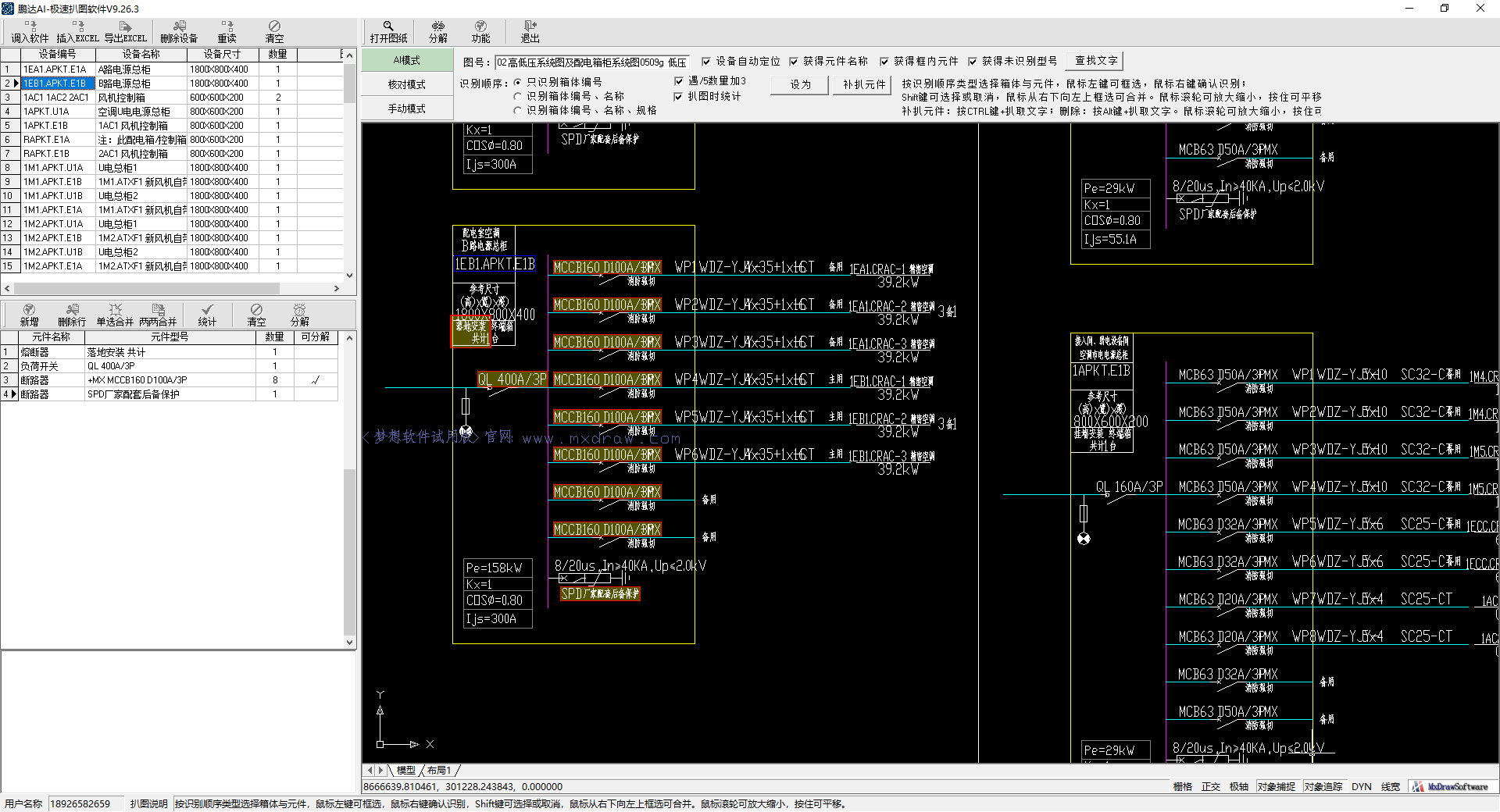Switch to 手动模式 tab
This screenshot has height=812, width=1500.
coord(407,109)
